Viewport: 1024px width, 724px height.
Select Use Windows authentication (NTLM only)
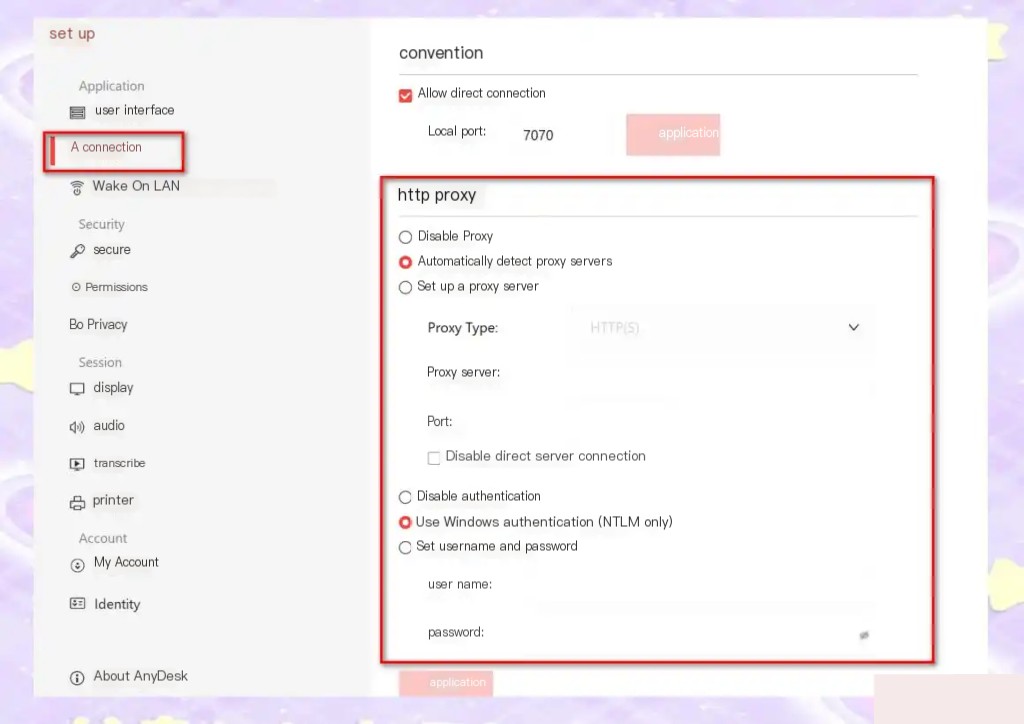click(406, 523)
